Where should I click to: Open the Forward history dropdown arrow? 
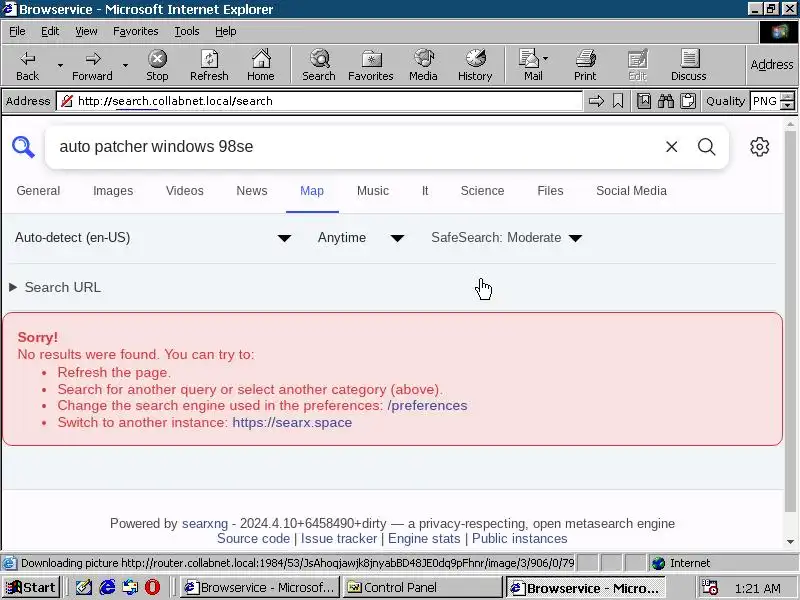click(x=125, y=65)
